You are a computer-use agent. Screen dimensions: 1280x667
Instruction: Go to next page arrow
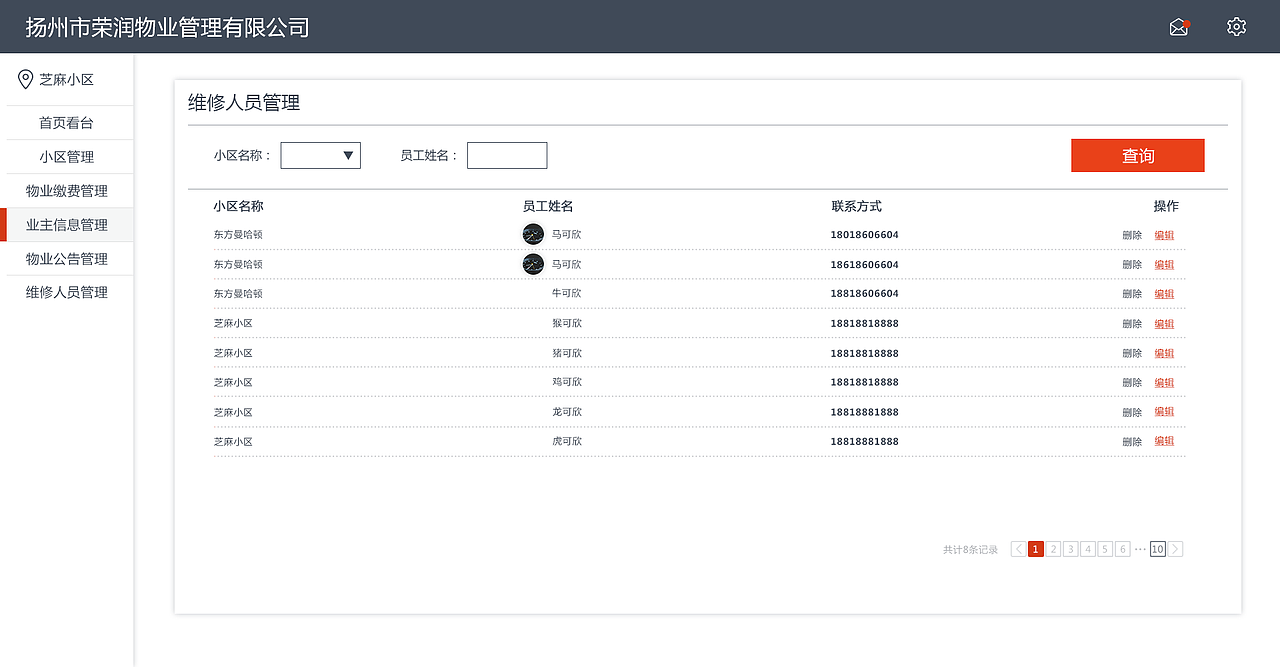1176,549
